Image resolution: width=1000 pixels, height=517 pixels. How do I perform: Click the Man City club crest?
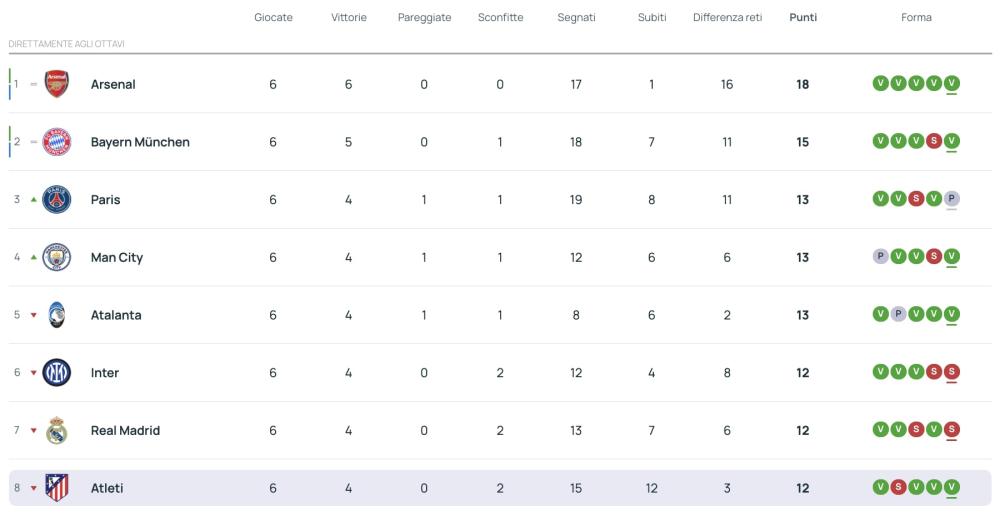(57, 258)
